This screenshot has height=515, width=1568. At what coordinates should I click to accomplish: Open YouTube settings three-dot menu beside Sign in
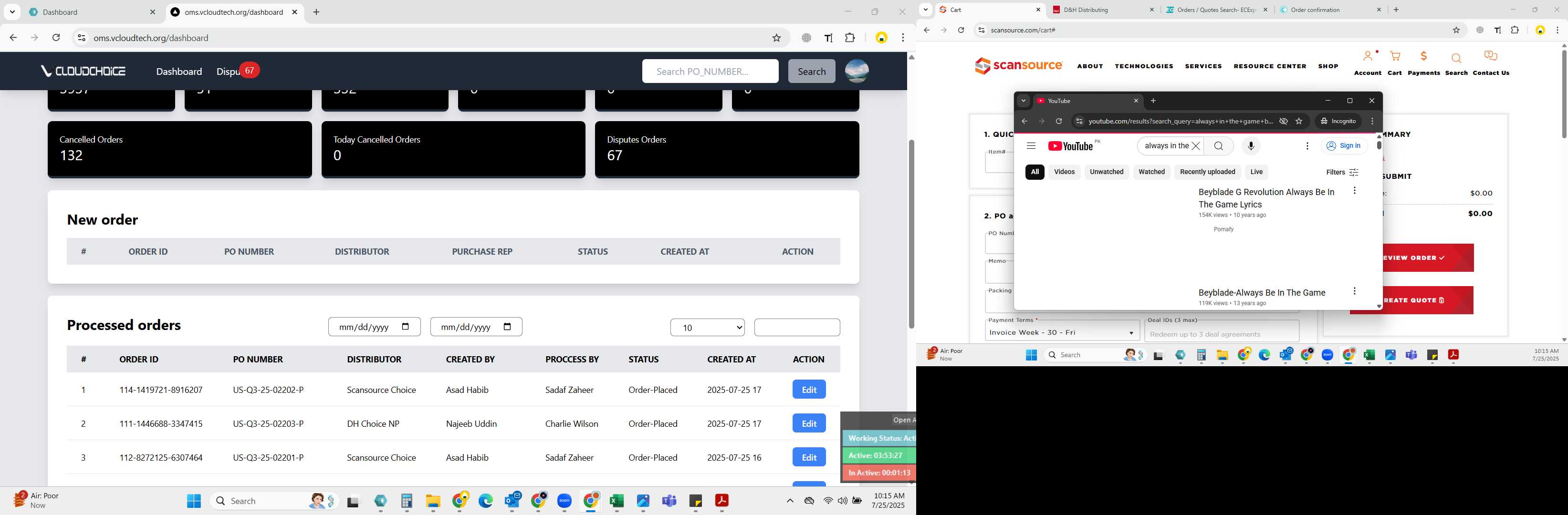pyautogui.click(x=1307, y=146)
